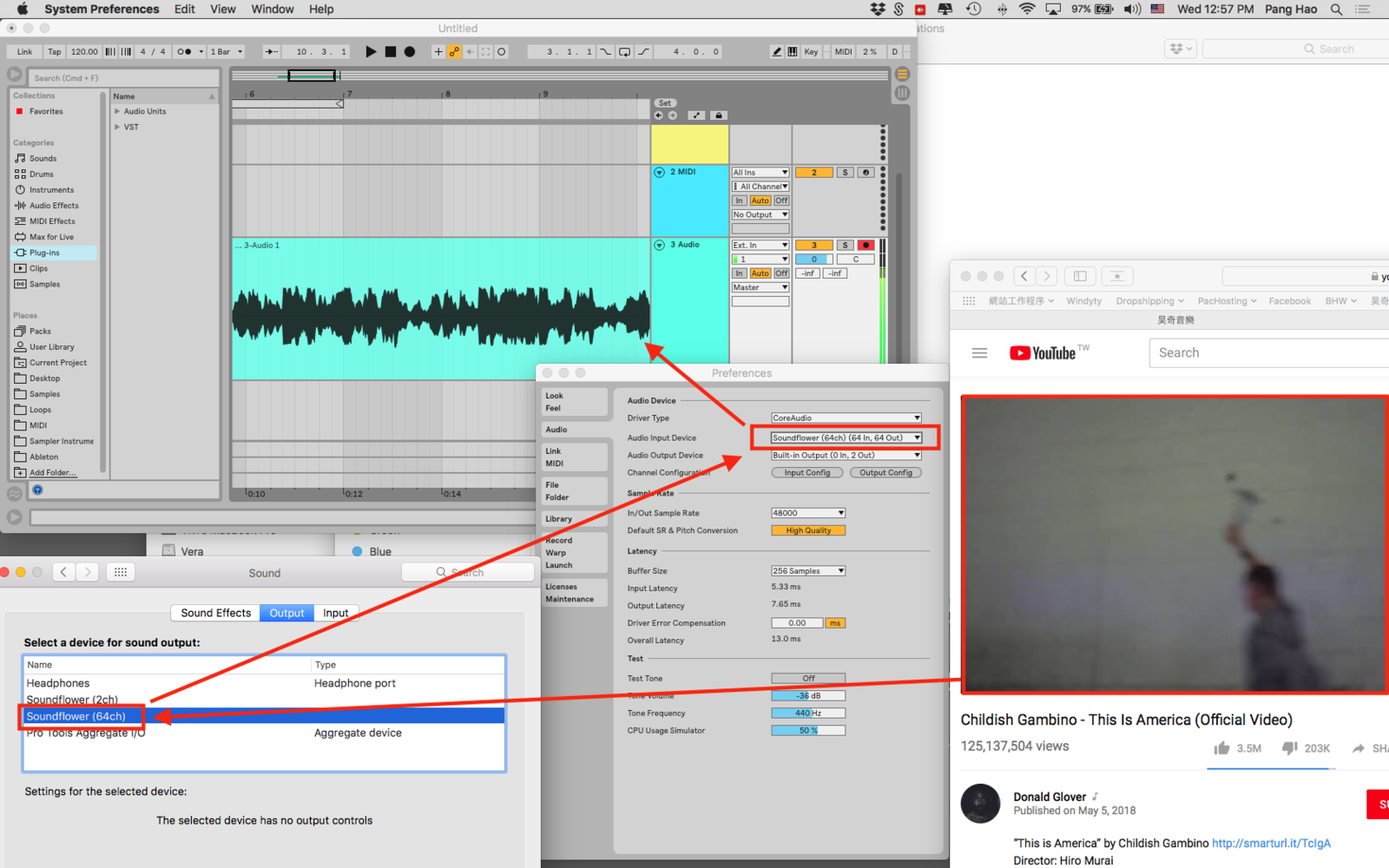Open the In/Out Sample Rate dropdown
This screenshot has height=868, width=1389.
pos(808,513)
